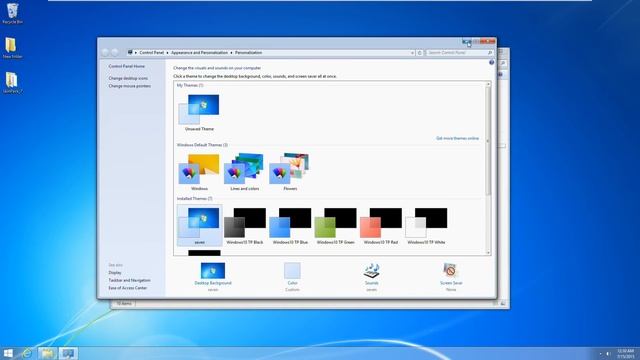Viewport: 640px width, 360px height.
Task: Click the theme list scrollbar down arrow
Action: click(488, 253)
